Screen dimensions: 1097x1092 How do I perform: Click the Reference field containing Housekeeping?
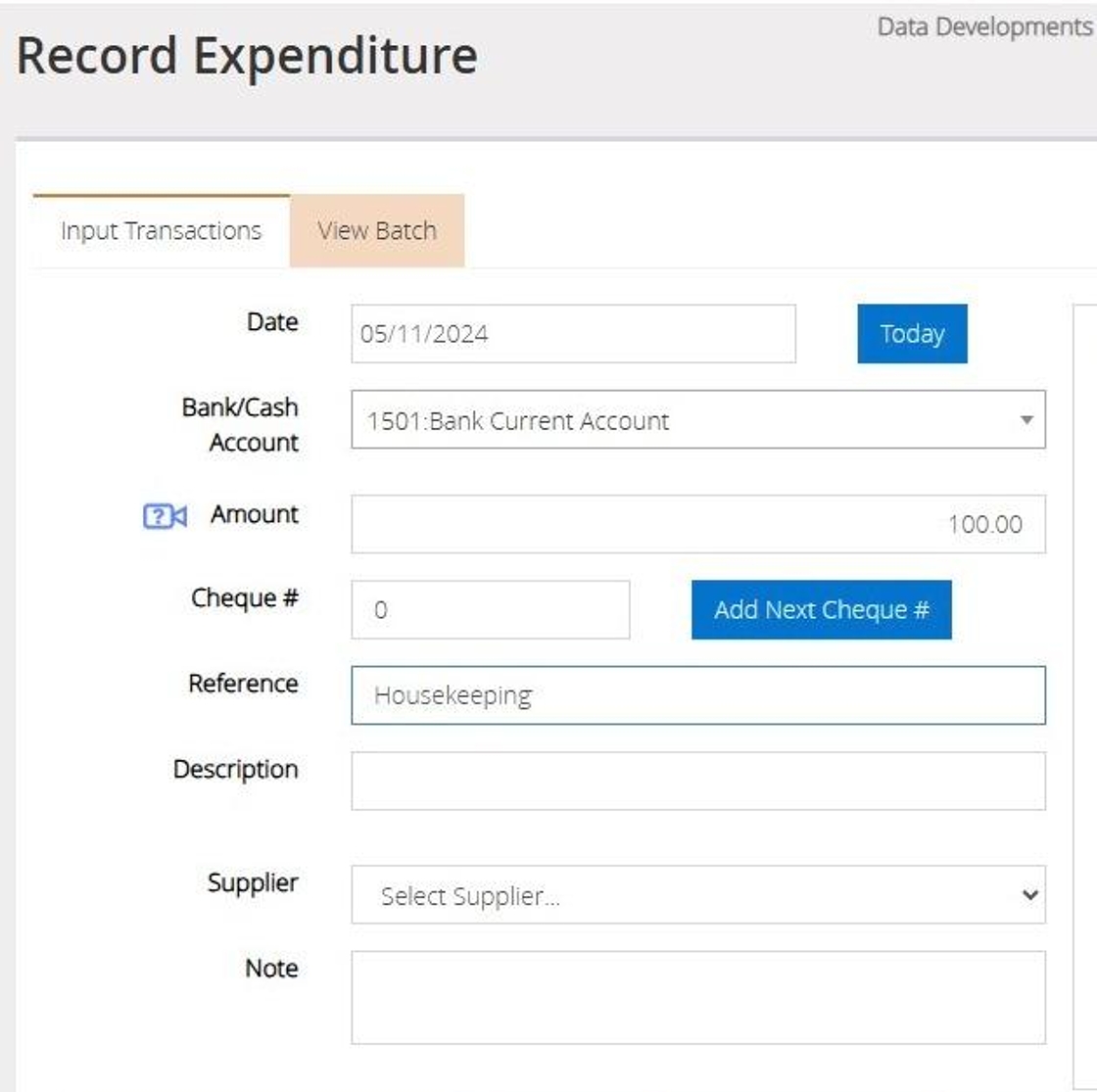(697, 695)
